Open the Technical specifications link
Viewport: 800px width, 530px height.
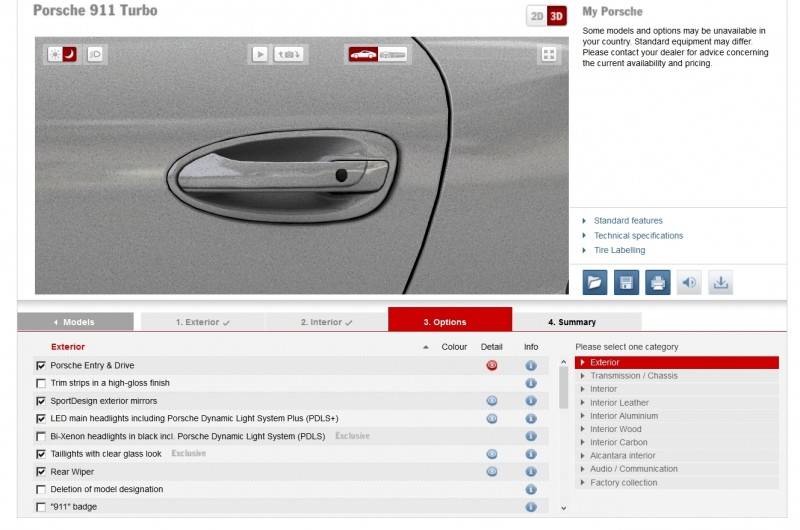point(638,236)
